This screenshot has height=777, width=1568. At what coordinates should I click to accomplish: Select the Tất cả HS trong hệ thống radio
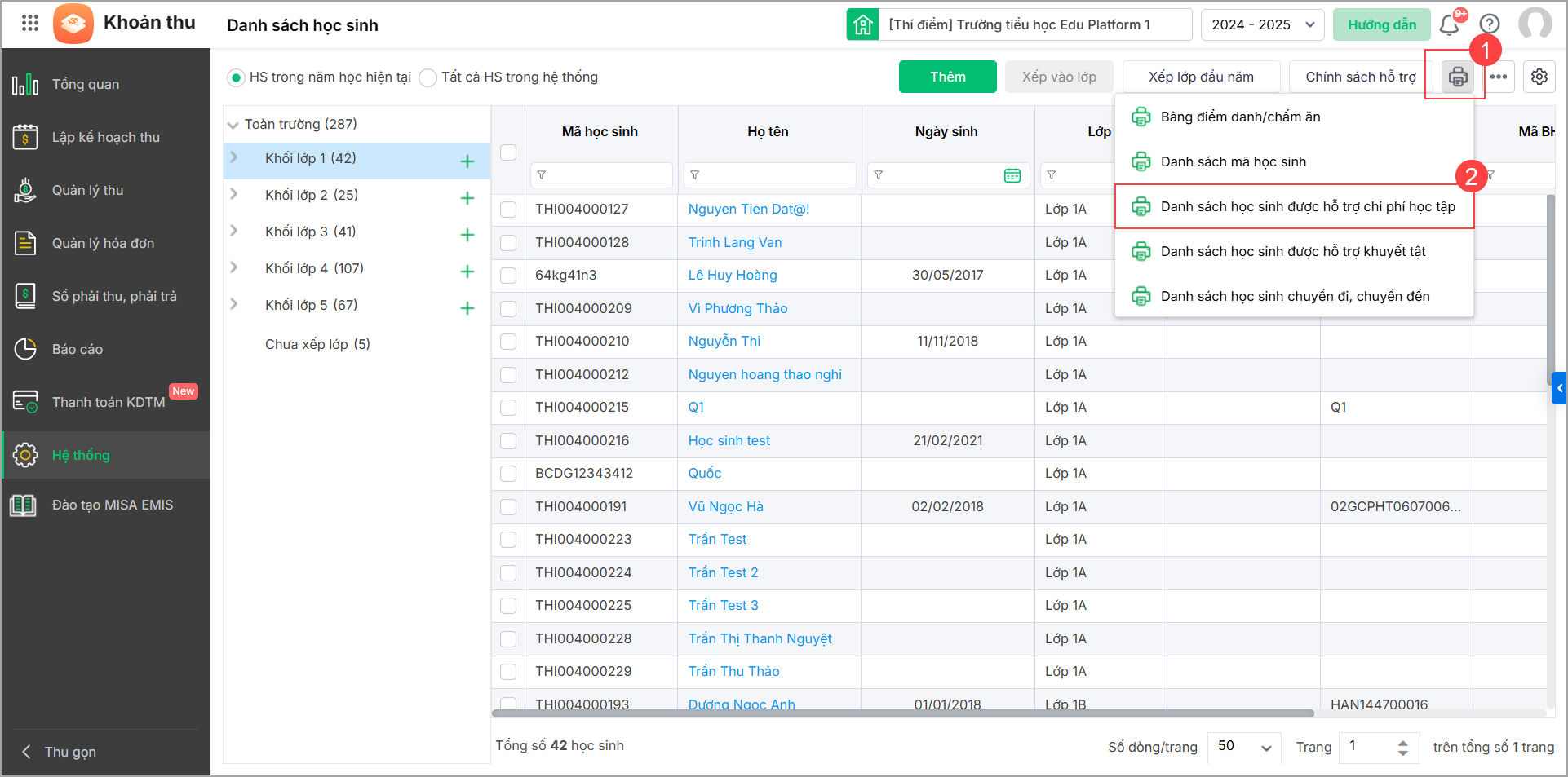click(428, 77)
